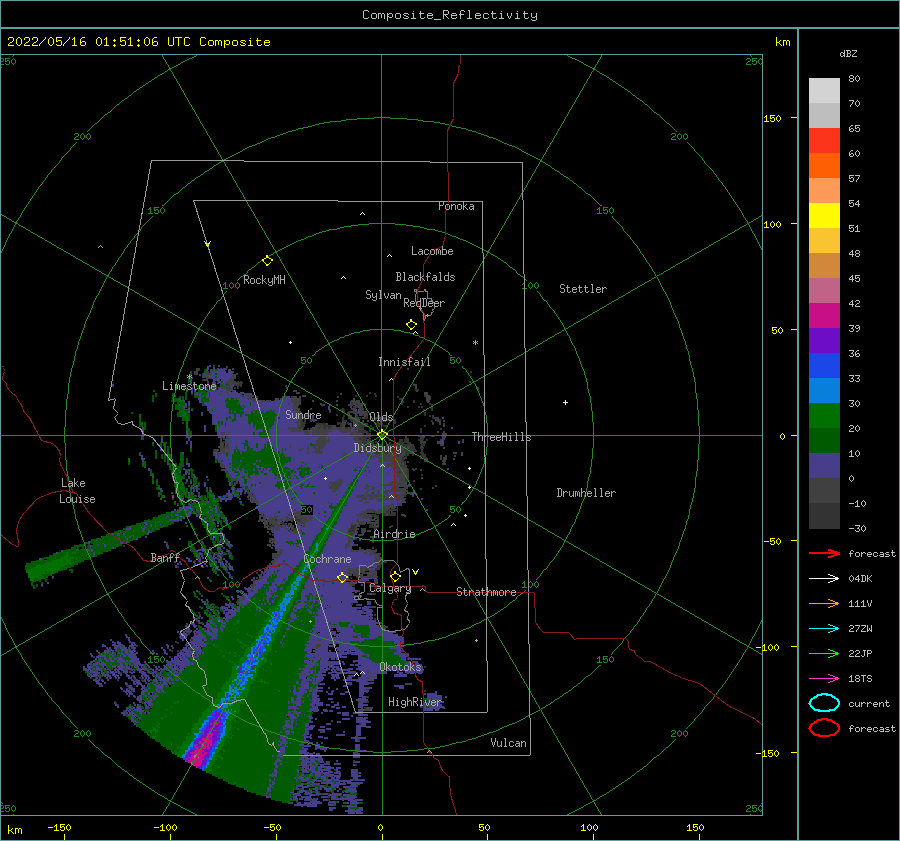Click the white plus marker east of ThreeHills
Viewport: 900px width, 841px height.
[x=565, y=402]
